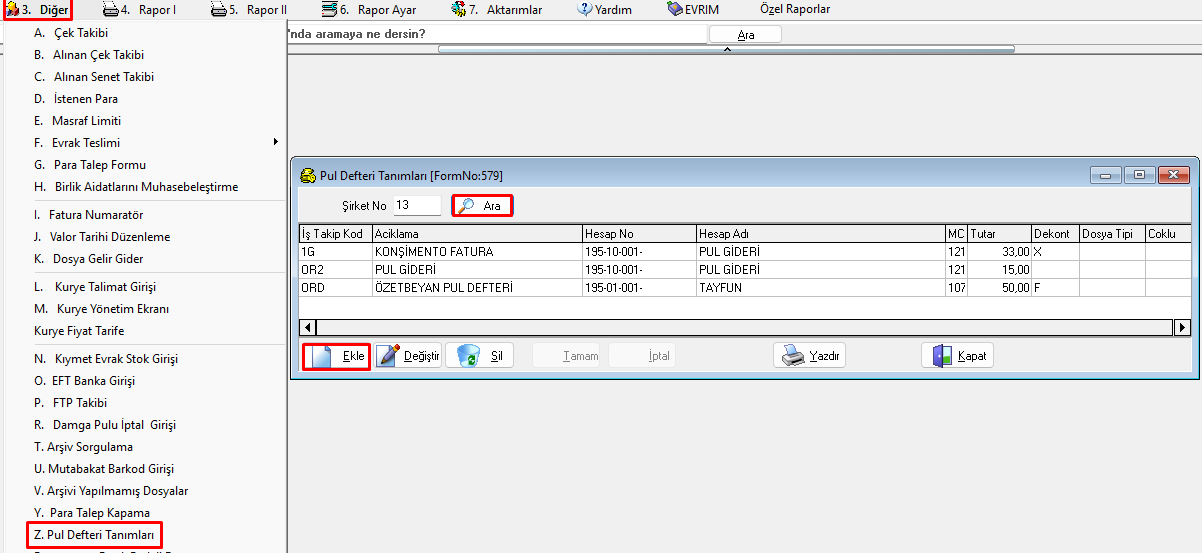Click the Hesap No column header

point(639,234)
